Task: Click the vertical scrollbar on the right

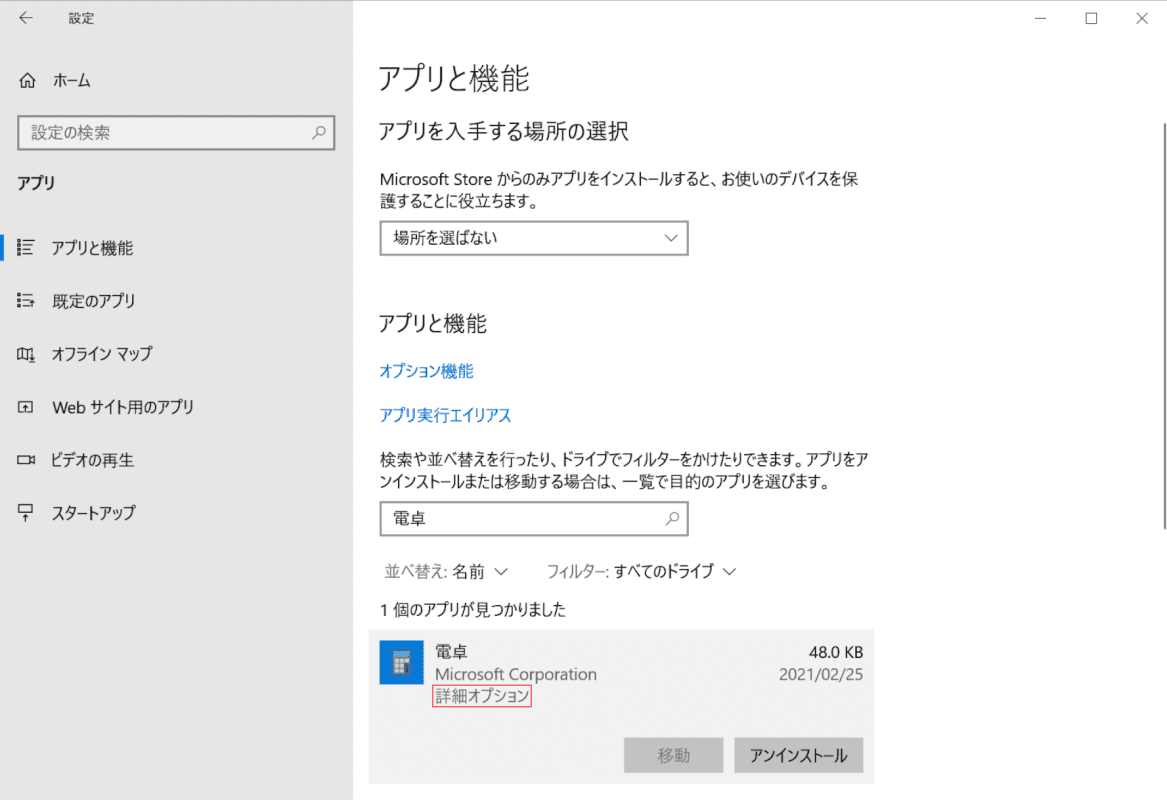Action: 1163,326
